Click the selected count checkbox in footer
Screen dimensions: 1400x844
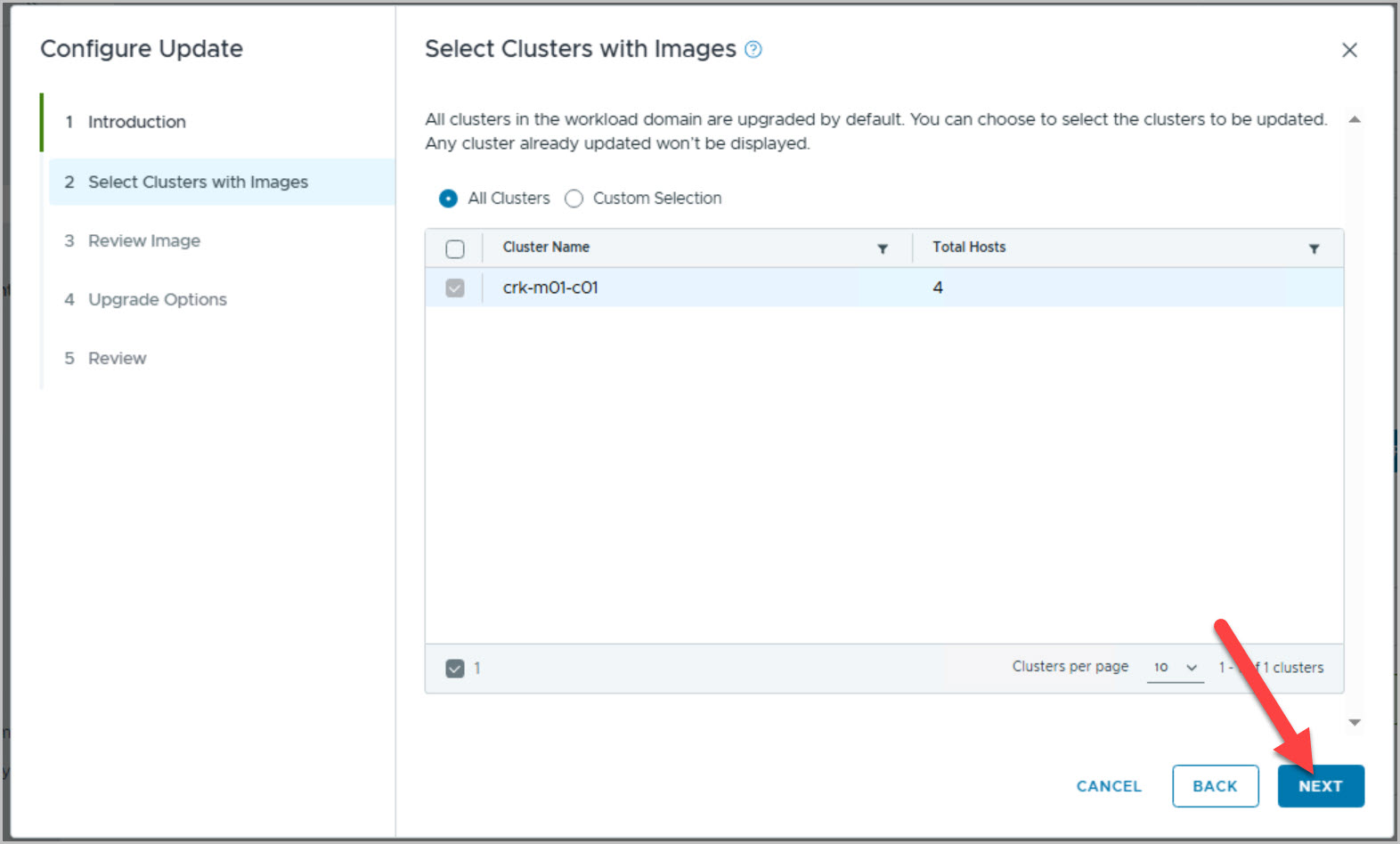coord(455,669)
